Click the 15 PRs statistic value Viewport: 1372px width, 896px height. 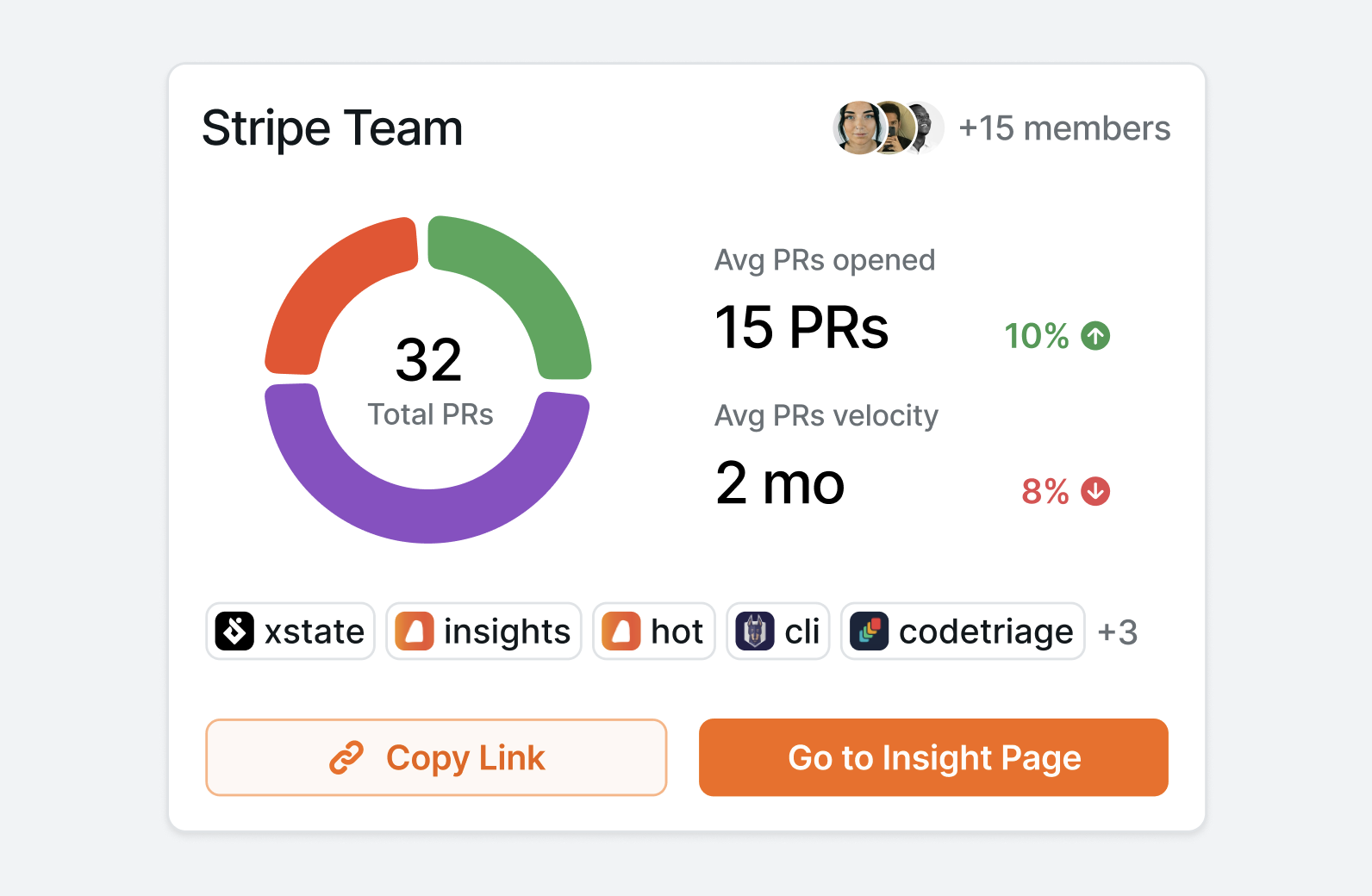801,327
